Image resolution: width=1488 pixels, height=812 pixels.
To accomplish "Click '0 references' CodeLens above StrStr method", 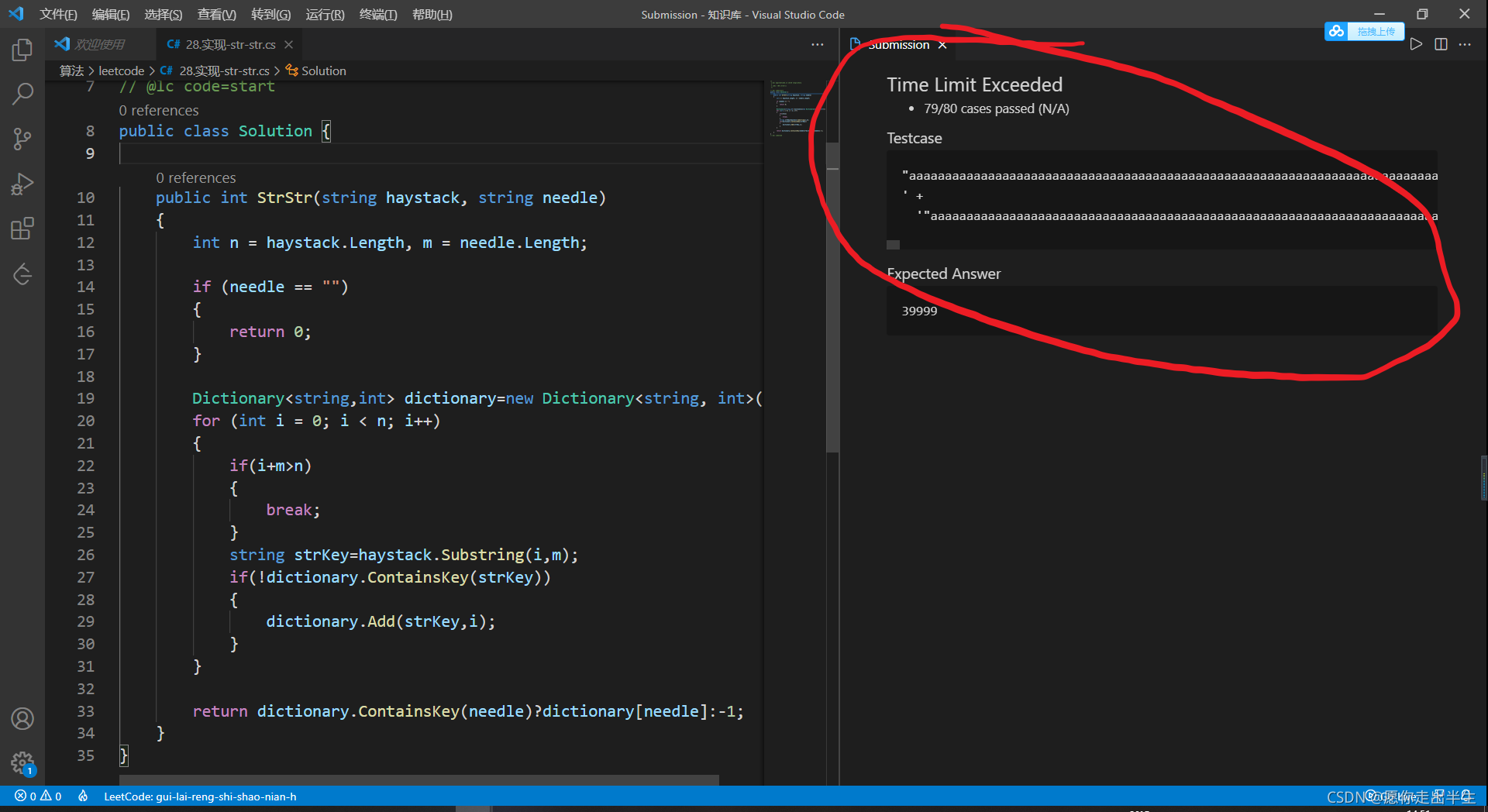I will pos(196,177).
